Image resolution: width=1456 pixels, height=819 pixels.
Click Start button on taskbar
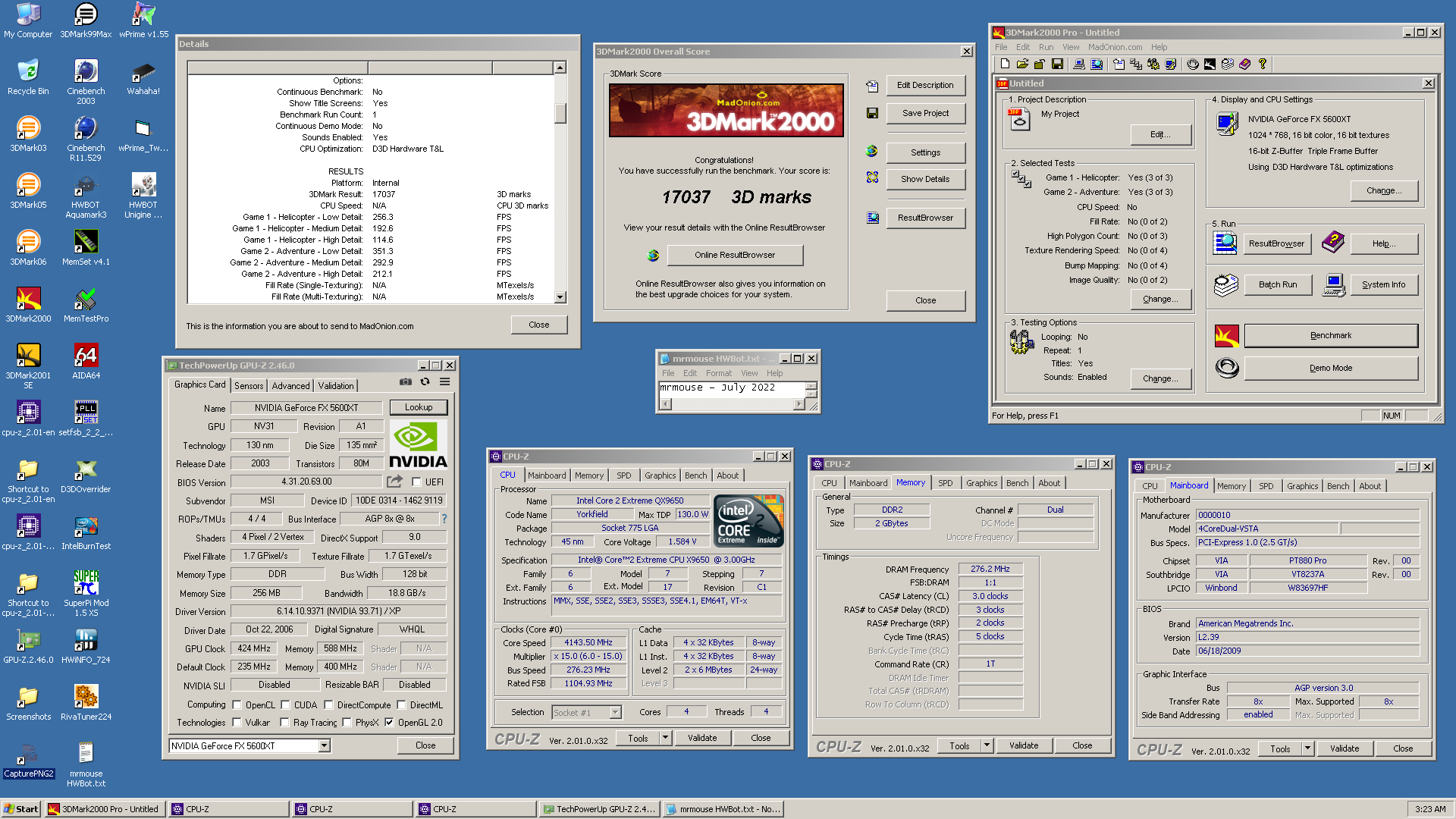tap(21, 809)
